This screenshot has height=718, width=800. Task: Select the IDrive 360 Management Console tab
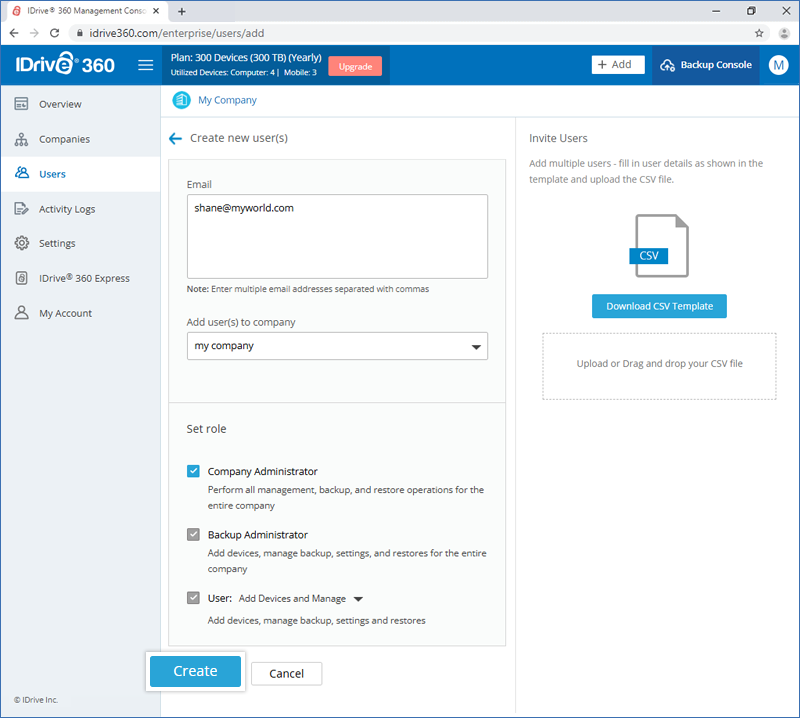pyautogui.click(x=86, y=11)
